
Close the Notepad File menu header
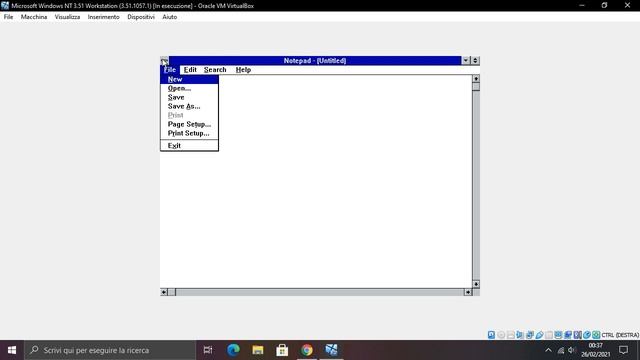tap(170, 70)
